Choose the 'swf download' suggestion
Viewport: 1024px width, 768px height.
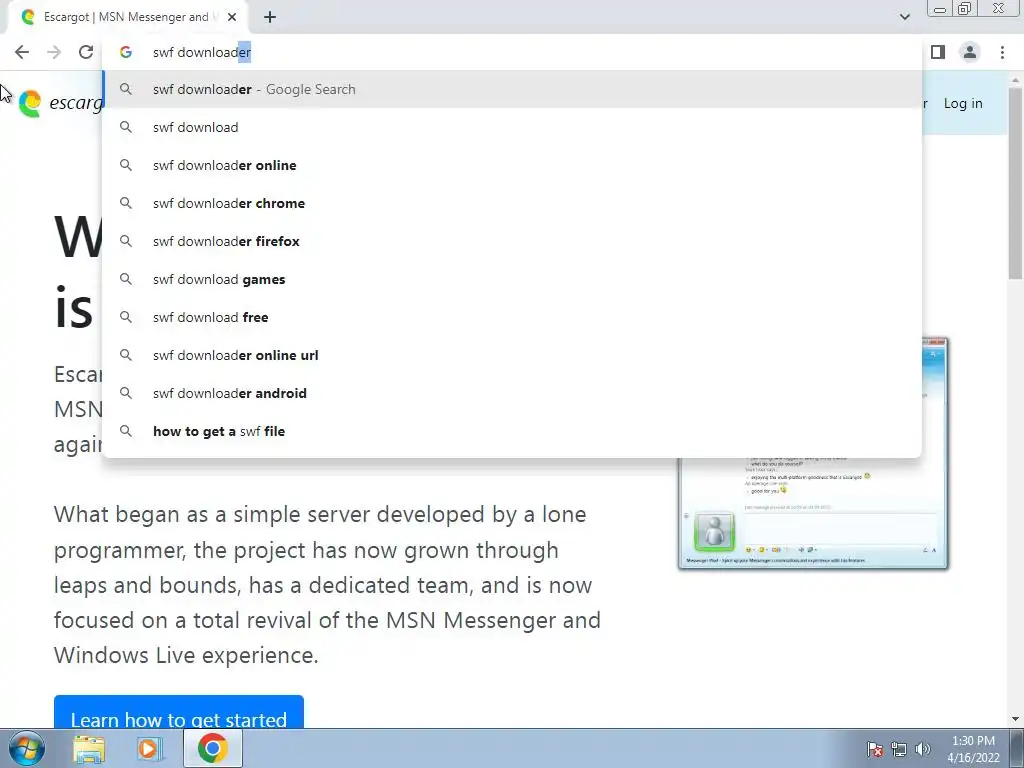point(512,127)
